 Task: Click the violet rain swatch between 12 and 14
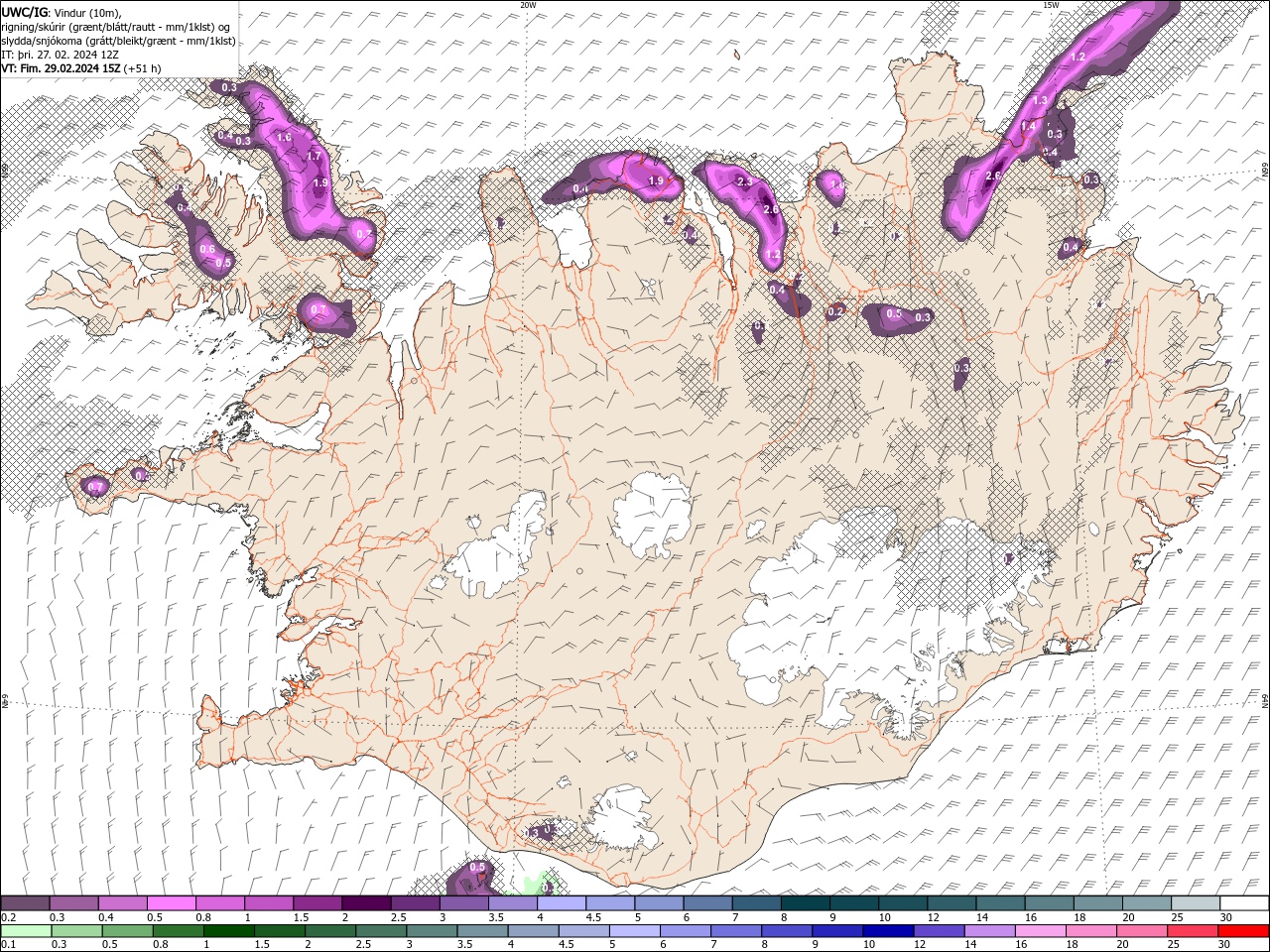pyautogui.click(x=939, y=931)
